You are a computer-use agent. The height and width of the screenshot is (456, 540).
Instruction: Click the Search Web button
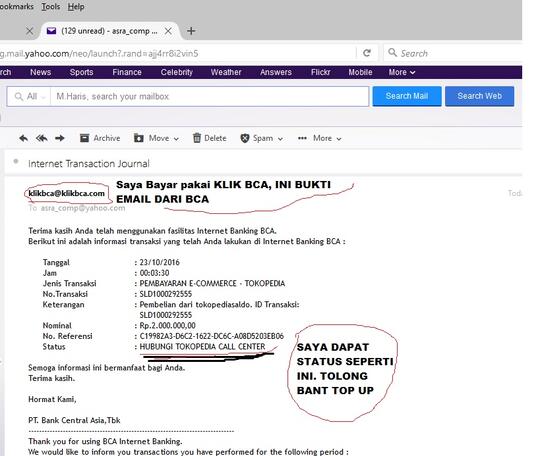pyautogui.click(x=479, y=96)
